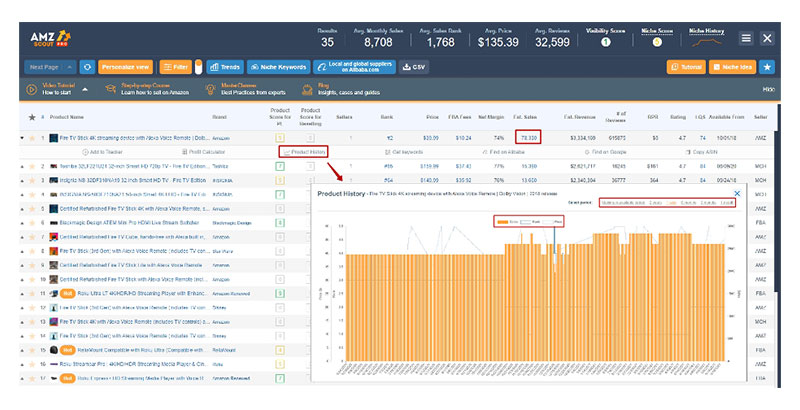Screen dimensions: 800x410
Task: Open the hamburger menu in the header
Action: [746, 38]
